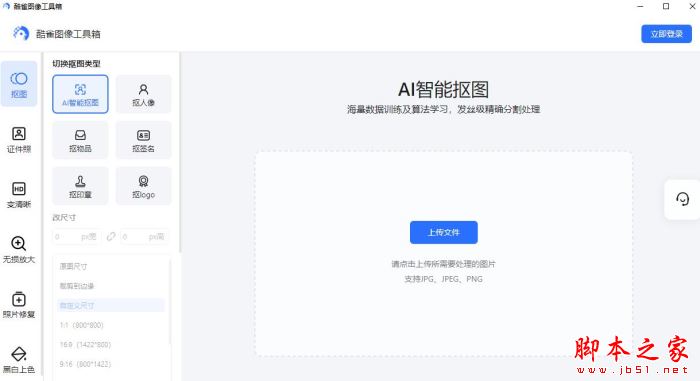The width and height of the screenshot is (700, 381).
Task: Click the size list scrollbar
Action: [170, 302]
